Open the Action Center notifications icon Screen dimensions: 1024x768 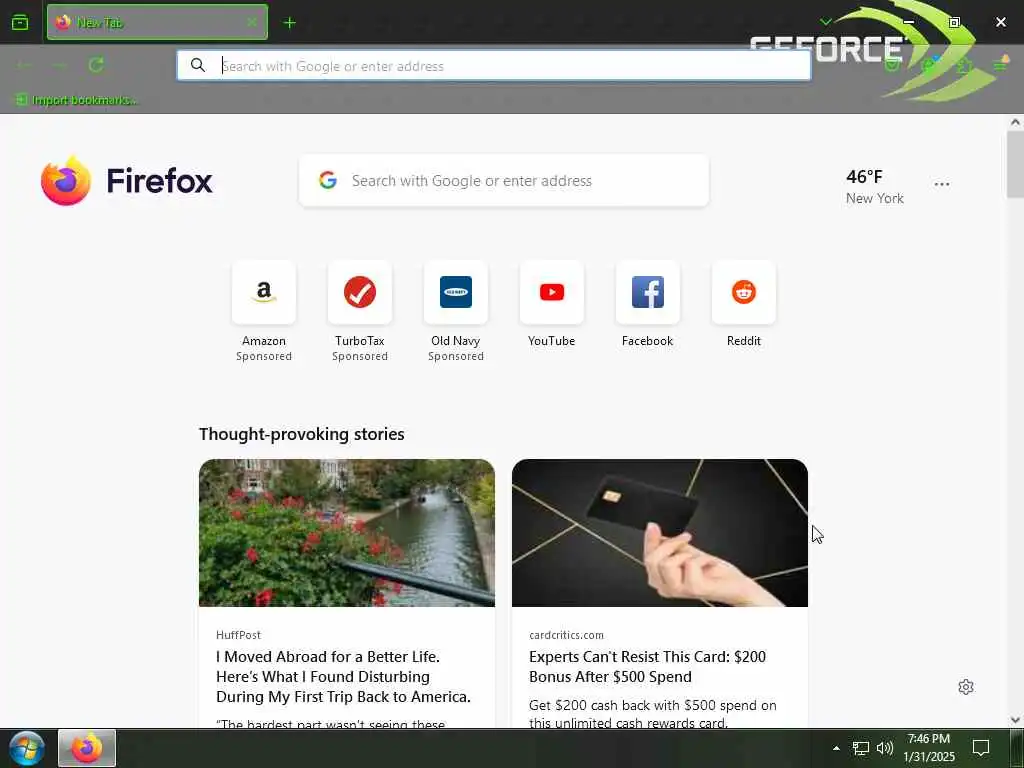[x=981, y=748]
